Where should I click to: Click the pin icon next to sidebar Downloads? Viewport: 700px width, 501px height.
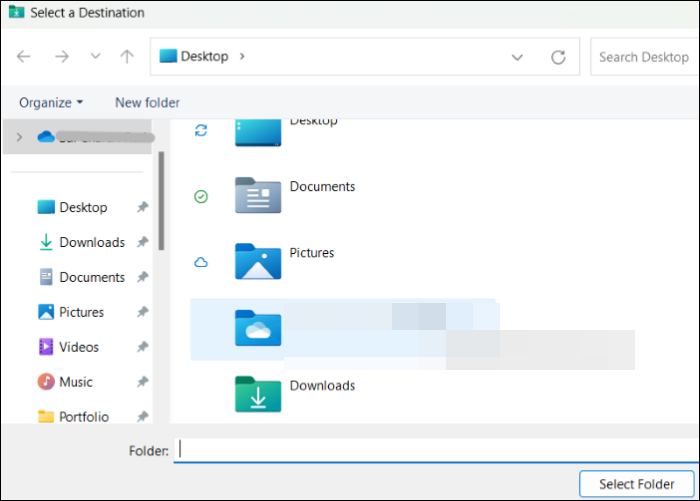pos(142,242)
